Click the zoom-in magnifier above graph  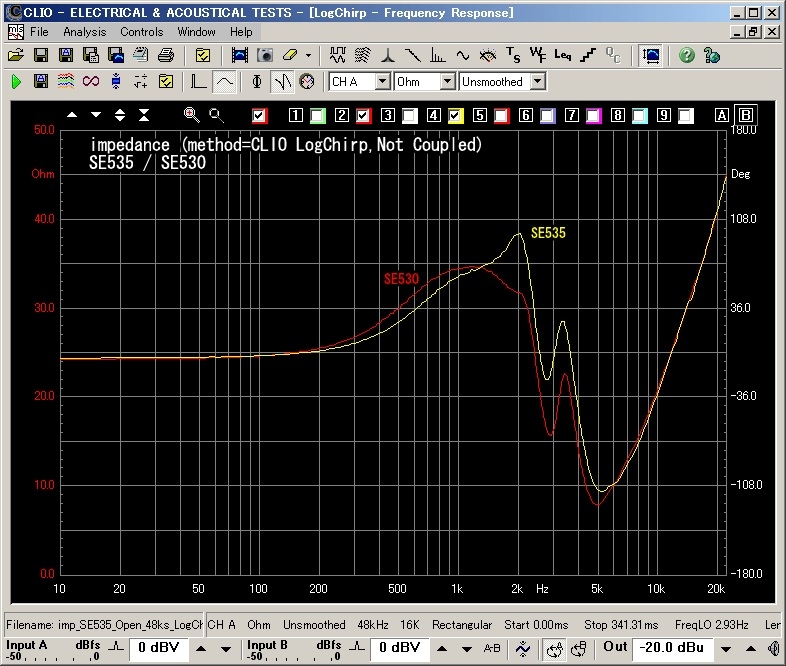[x=191, y=115]
